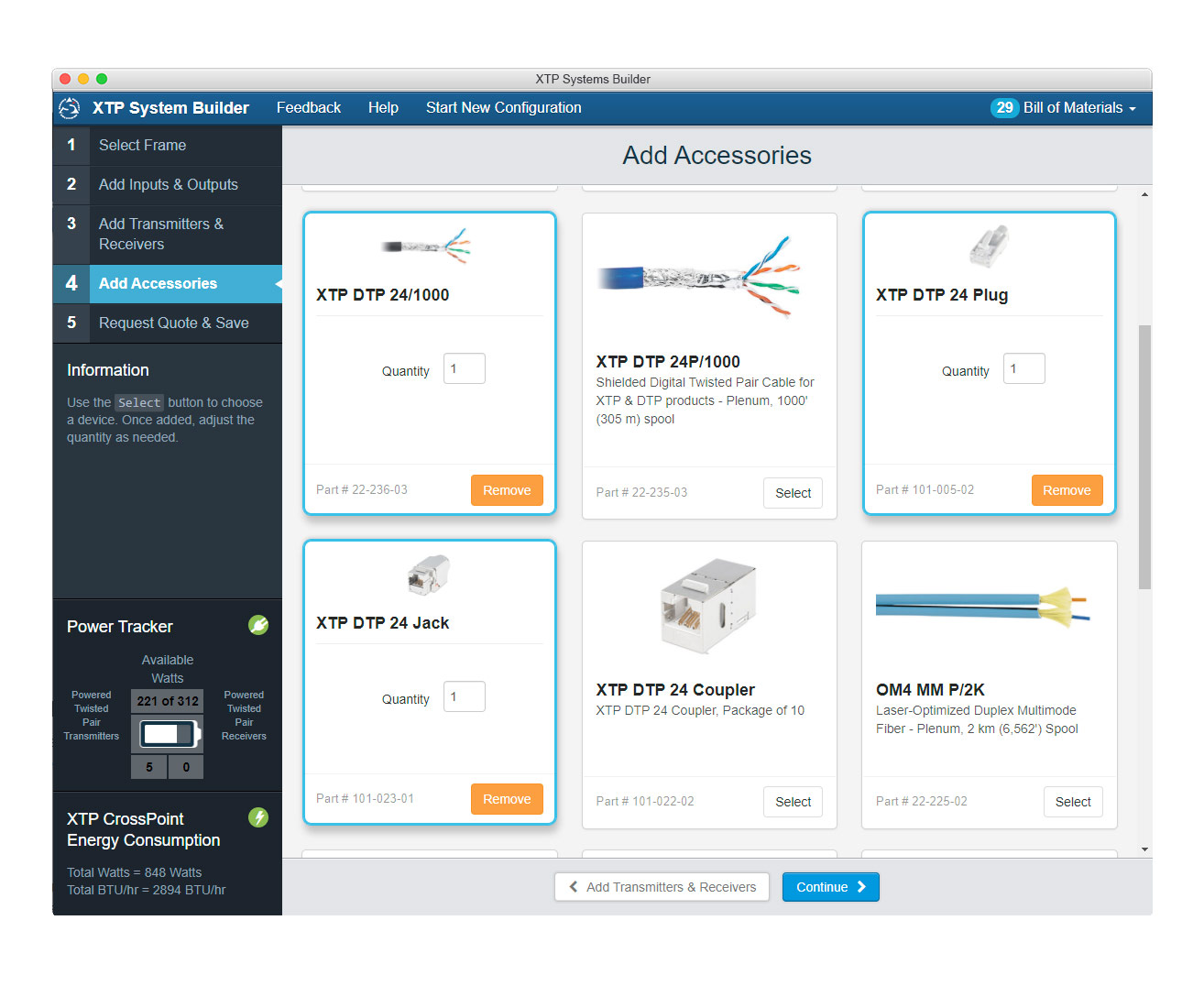This screenshot has width=1204, height=986.
Task: Click the macOS yellow minimize window button
Action: click(x=83, y=79)
